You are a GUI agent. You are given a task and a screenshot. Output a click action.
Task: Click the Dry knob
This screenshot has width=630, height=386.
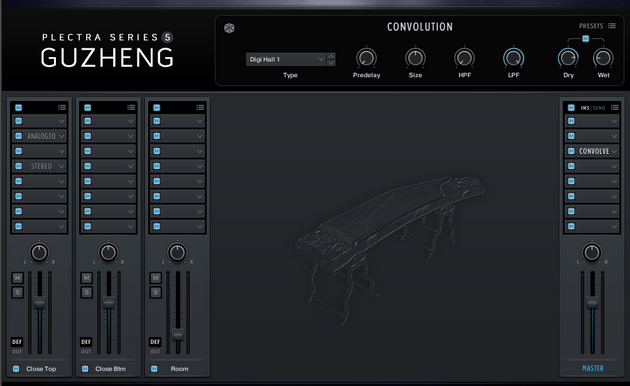coord(568,58)
